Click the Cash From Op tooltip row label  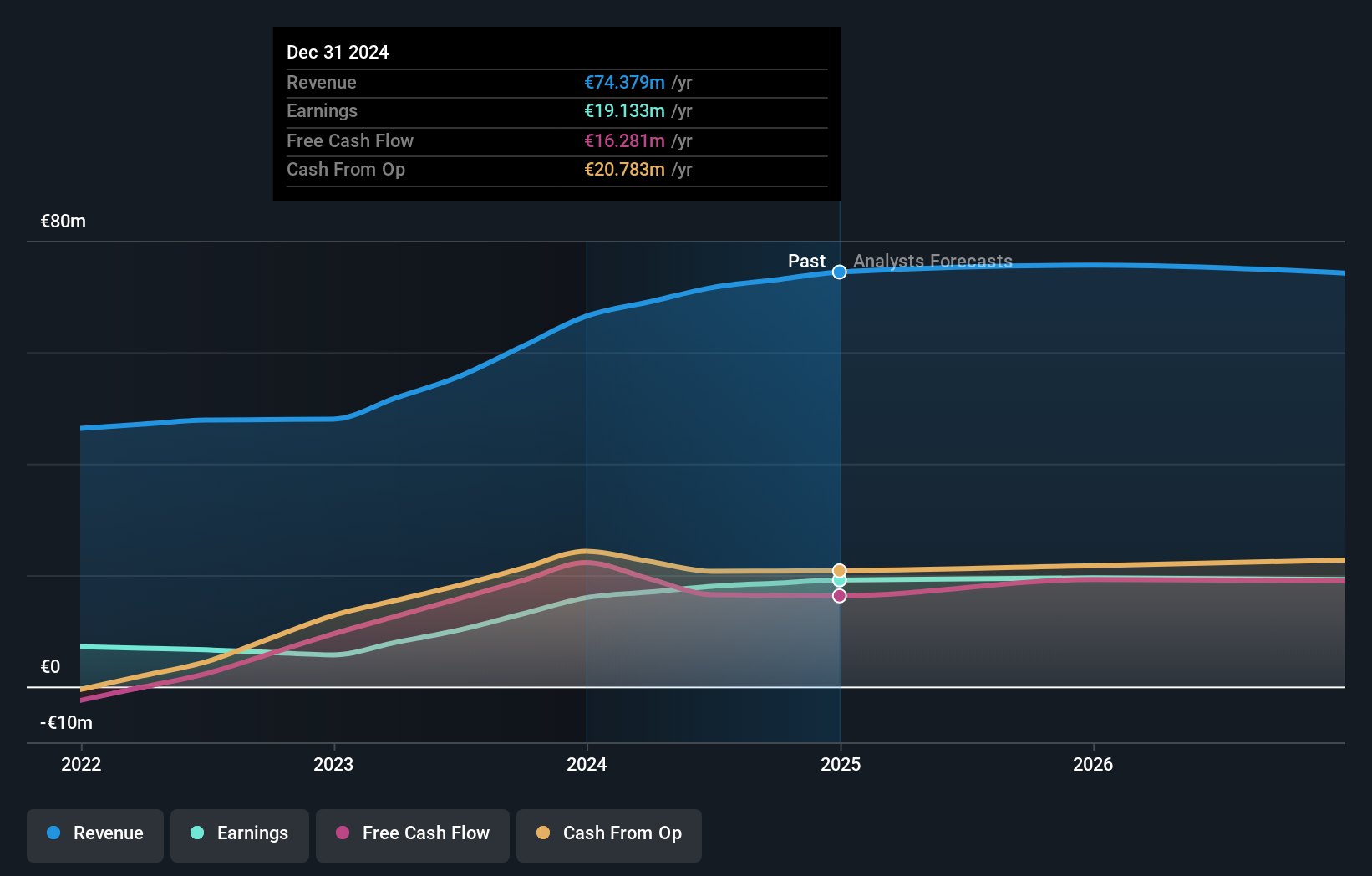(x=346, y=169)
